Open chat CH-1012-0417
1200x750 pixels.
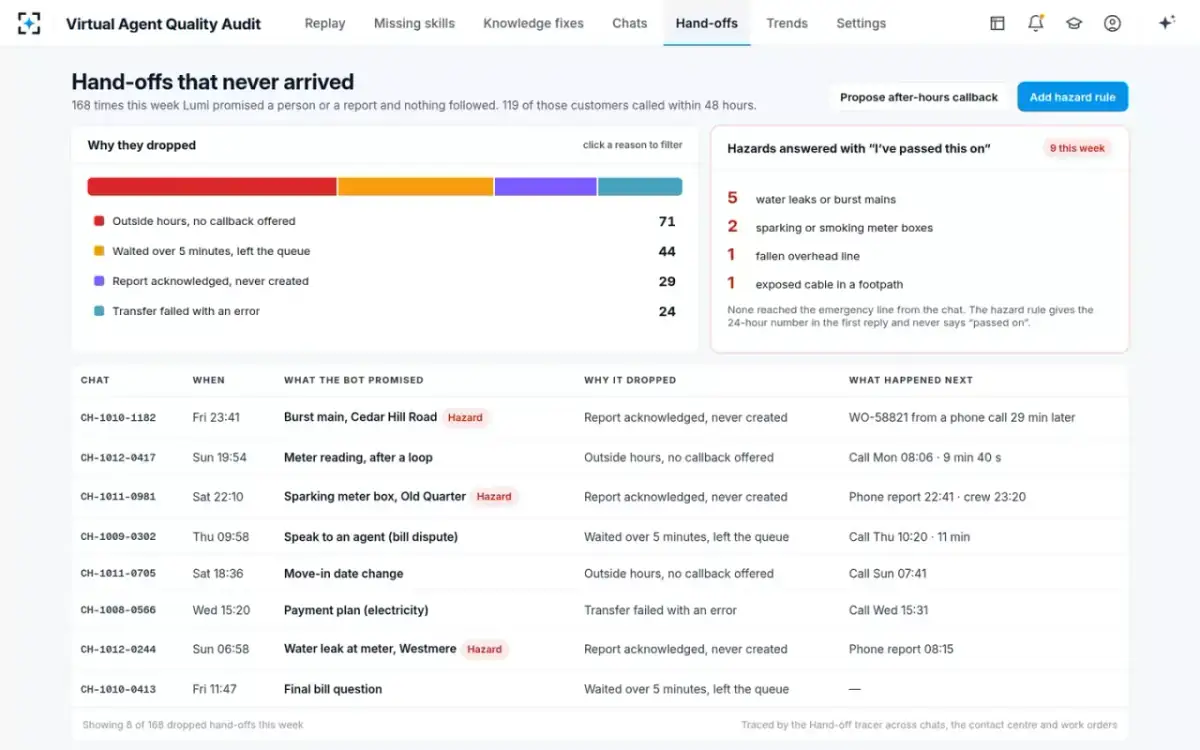click(118, 458)
